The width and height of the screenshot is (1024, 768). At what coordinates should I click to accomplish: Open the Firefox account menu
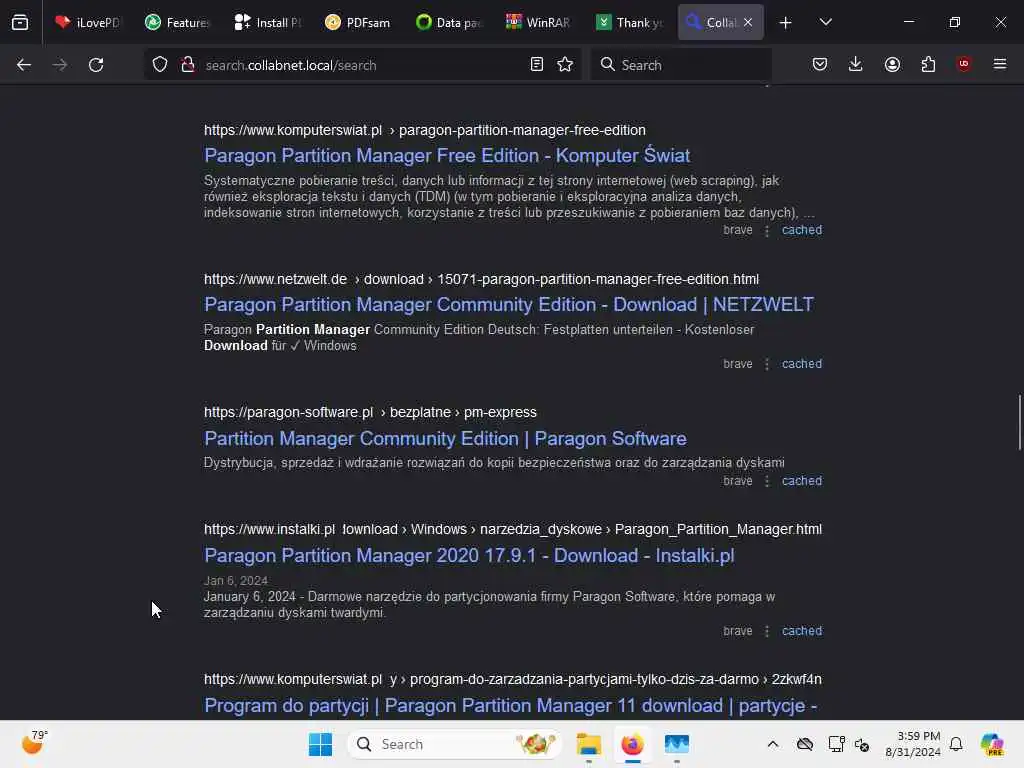click(x=892, y=65)
